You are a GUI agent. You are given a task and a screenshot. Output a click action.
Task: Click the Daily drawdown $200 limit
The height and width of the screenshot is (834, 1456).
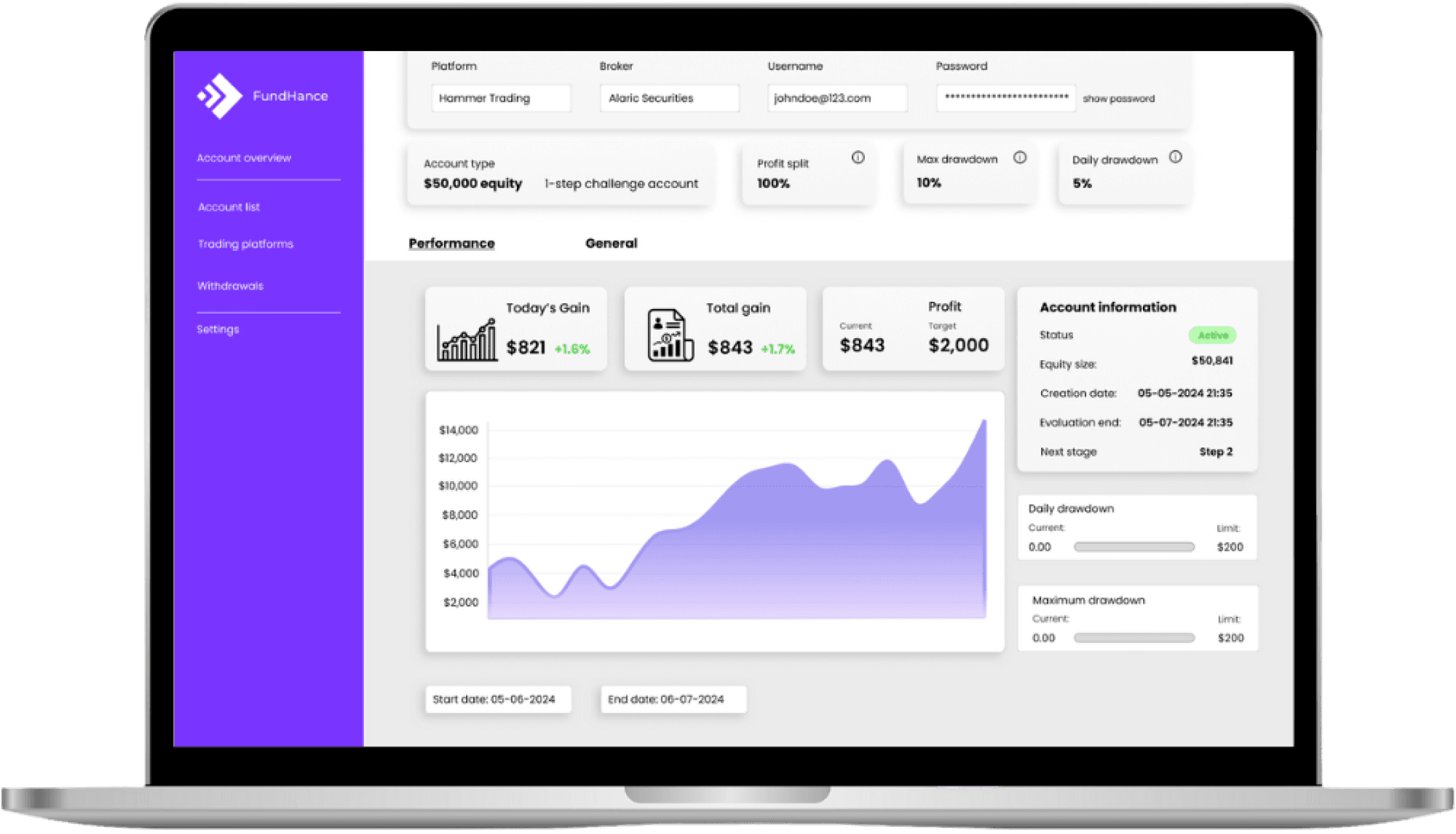tap(1230, 547)
